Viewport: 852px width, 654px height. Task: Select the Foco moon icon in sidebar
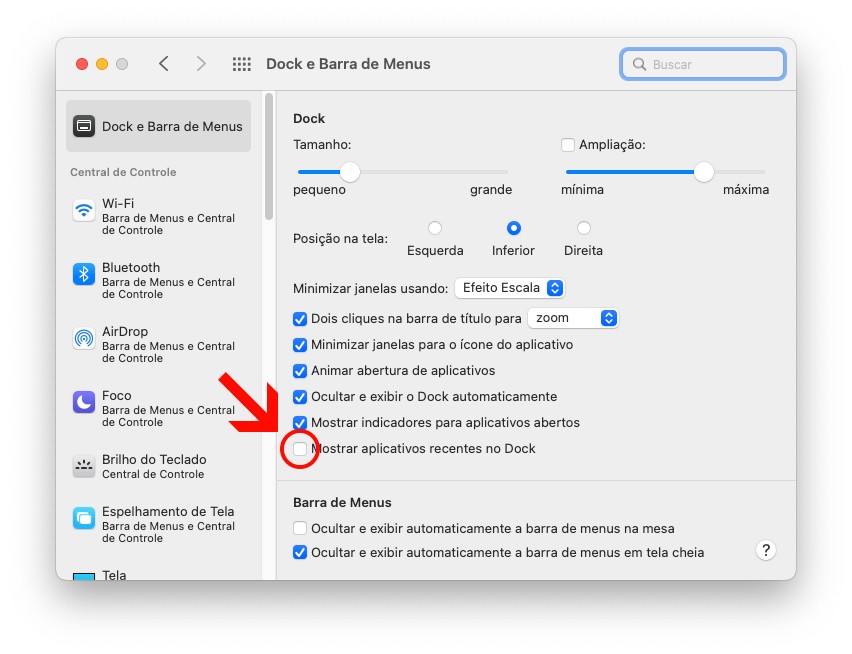coord(84,403)
